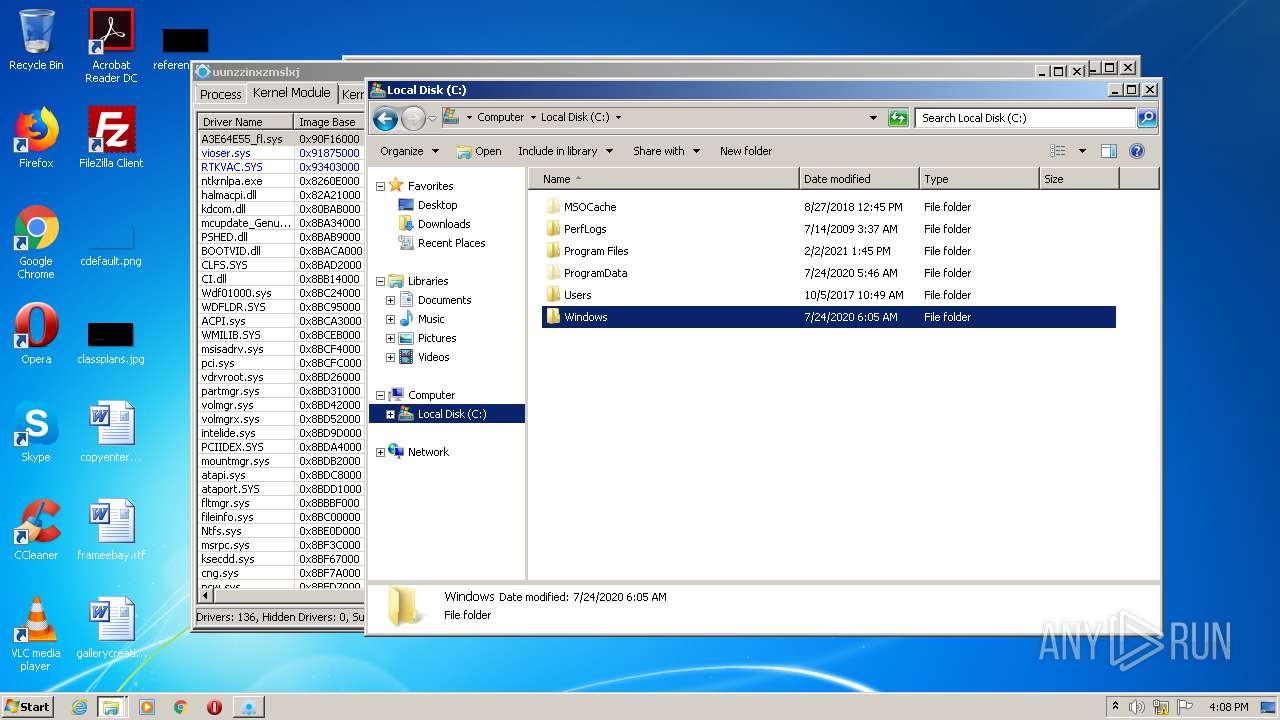Open the Organize menu
Image resolution: width=1280 pixels, height=720 pixels.
(409, 151)
